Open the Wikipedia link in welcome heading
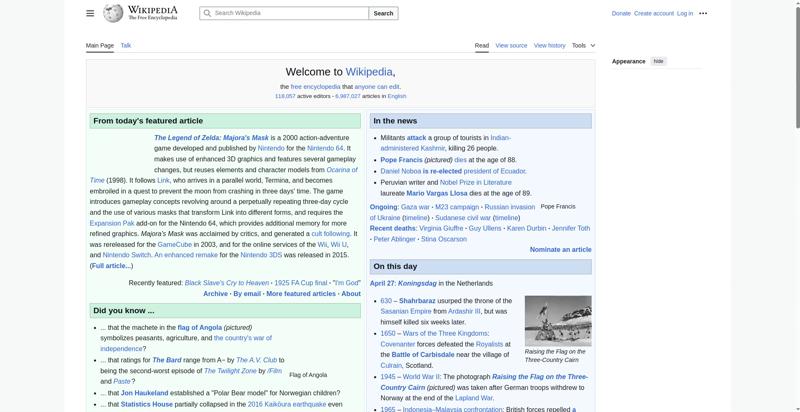Screen dimensions: 800x412 (369, 72)
